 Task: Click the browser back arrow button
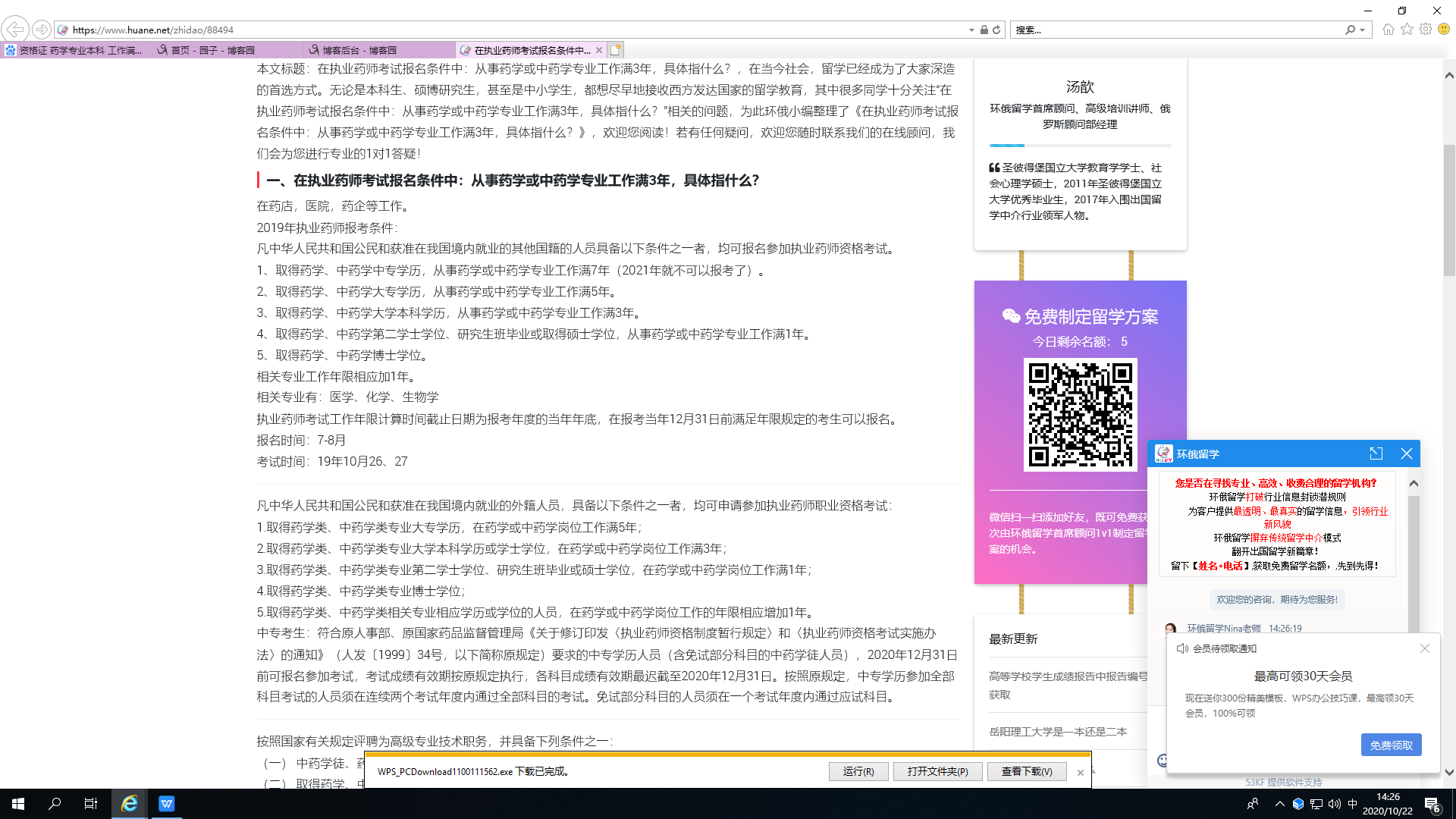[x=15, y=30]
